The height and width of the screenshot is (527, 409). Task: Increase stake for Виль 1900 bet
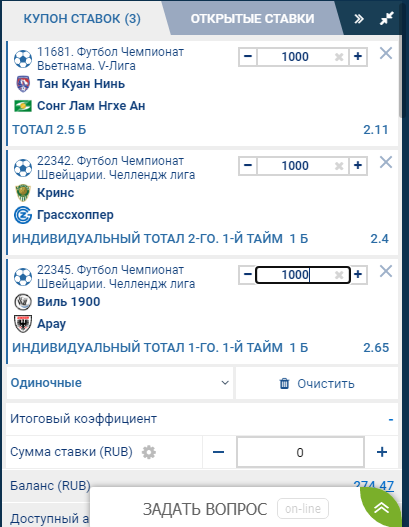coord(358,275)
